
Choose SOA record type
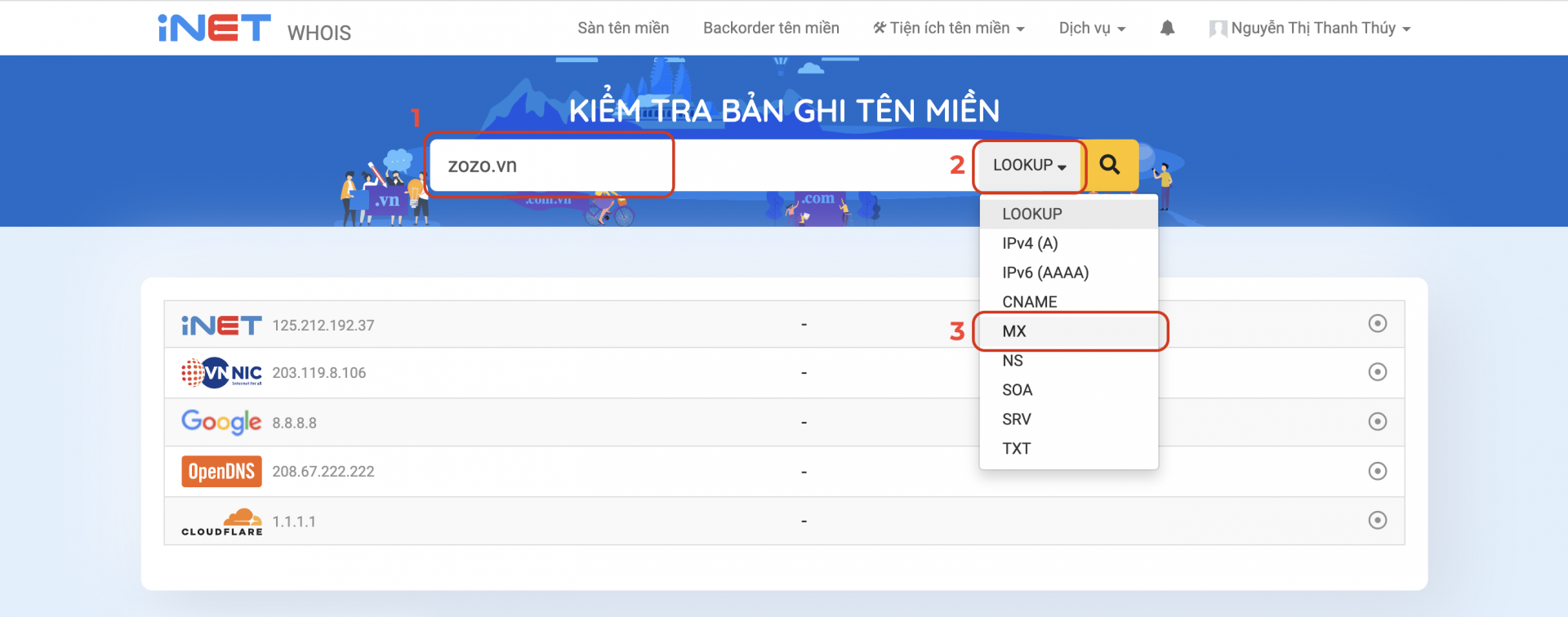coord(1068,390)
